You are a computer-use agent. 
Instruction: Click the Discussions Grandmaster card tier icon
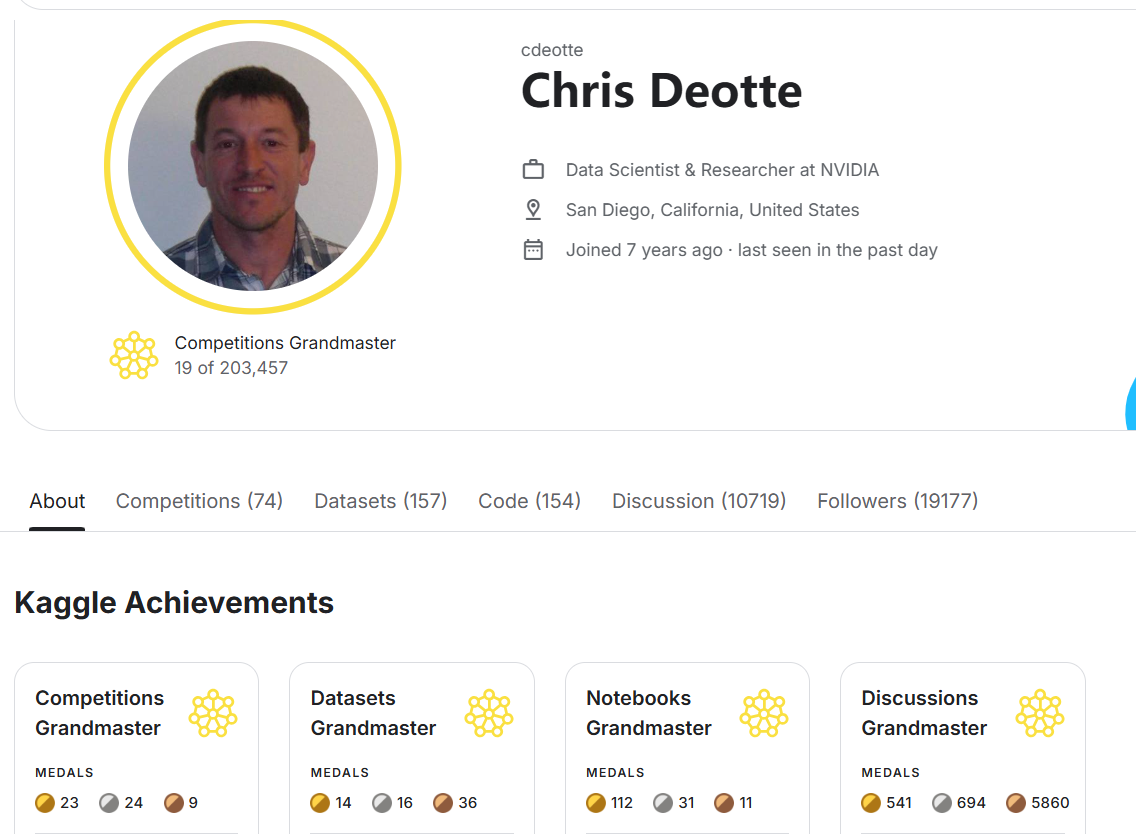coord(1040,713)
